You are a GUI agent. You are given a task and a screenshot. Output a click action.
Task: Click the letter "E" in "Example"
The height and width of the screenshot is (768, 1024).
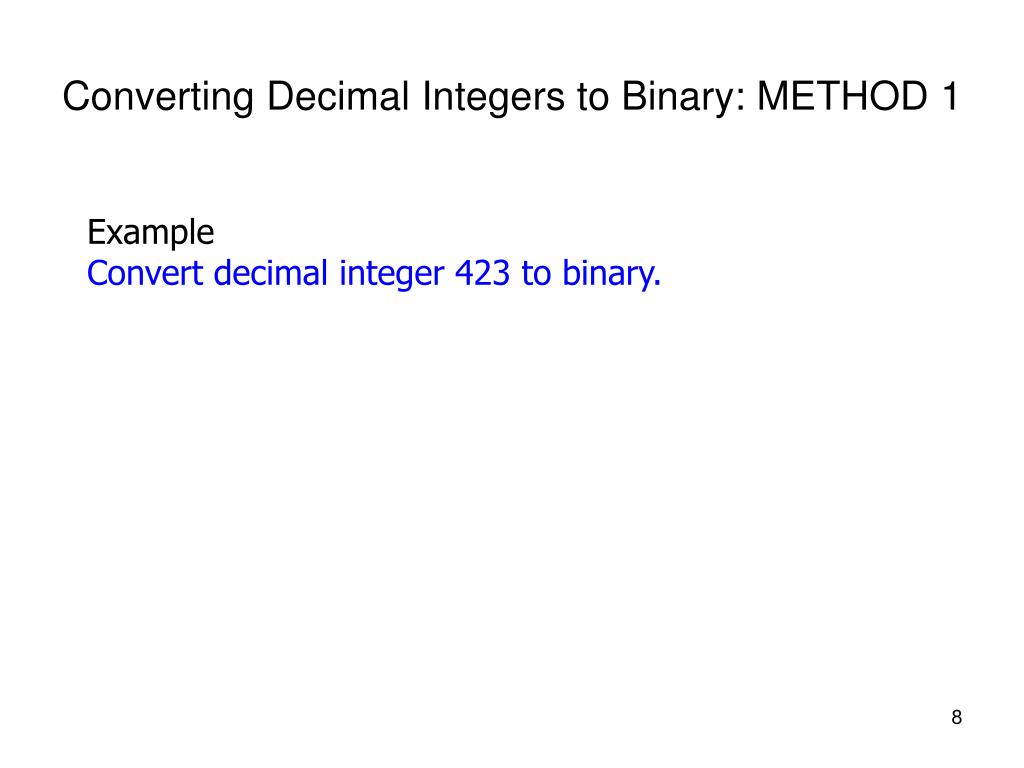click(x=95, y=232)
